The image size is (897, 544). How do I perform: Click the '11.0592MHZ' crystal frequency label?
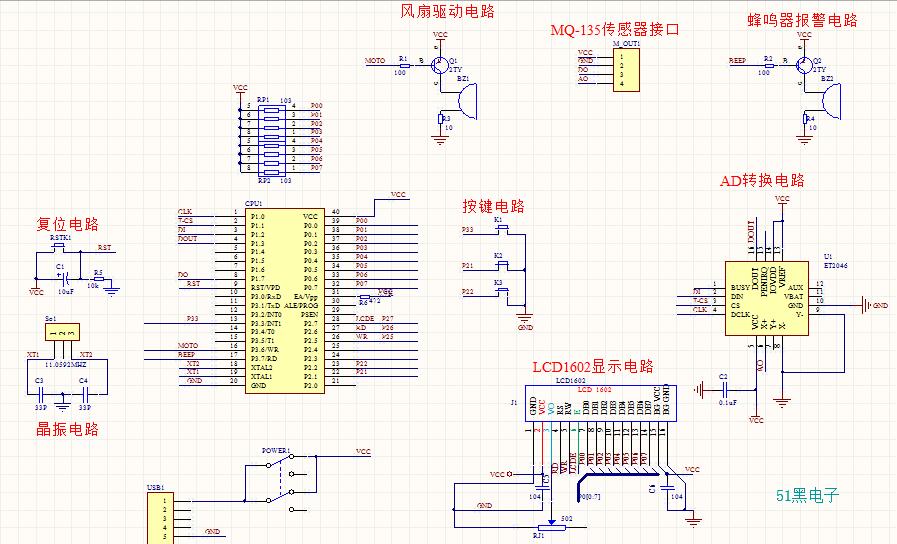66,364
